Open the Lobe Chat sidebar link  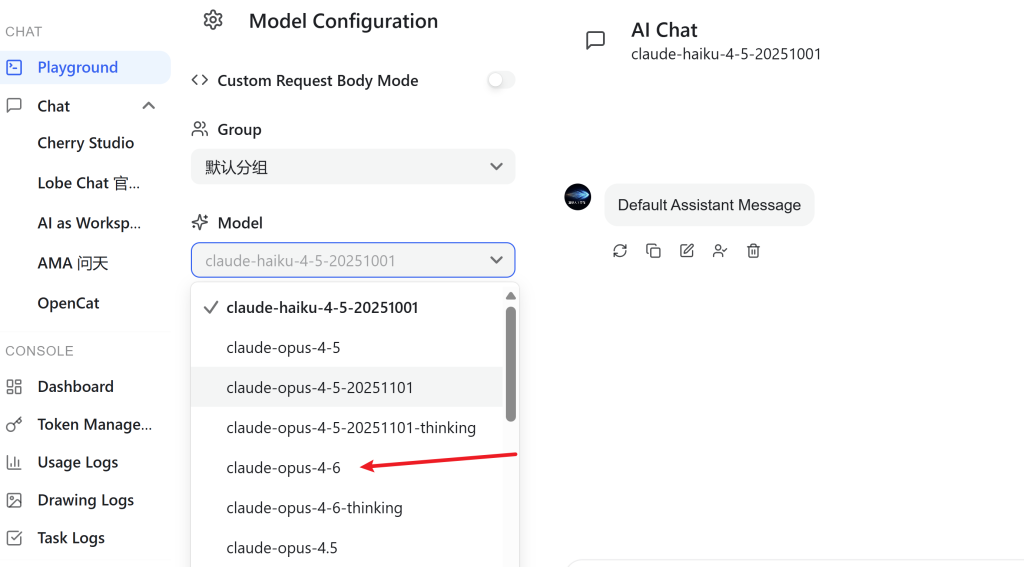pos(88,183)
